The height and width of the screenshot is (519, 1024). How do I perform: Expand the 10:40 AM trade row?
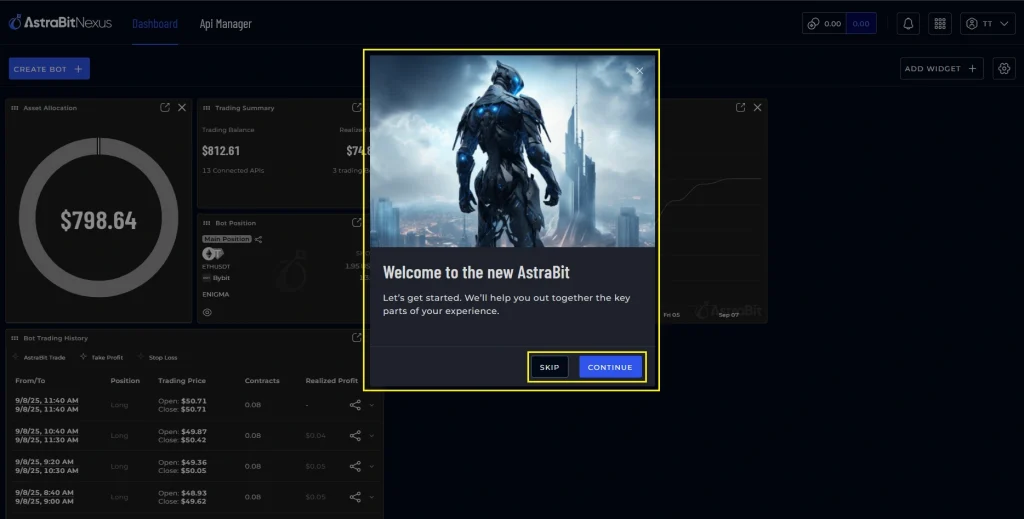pos(372,435)
